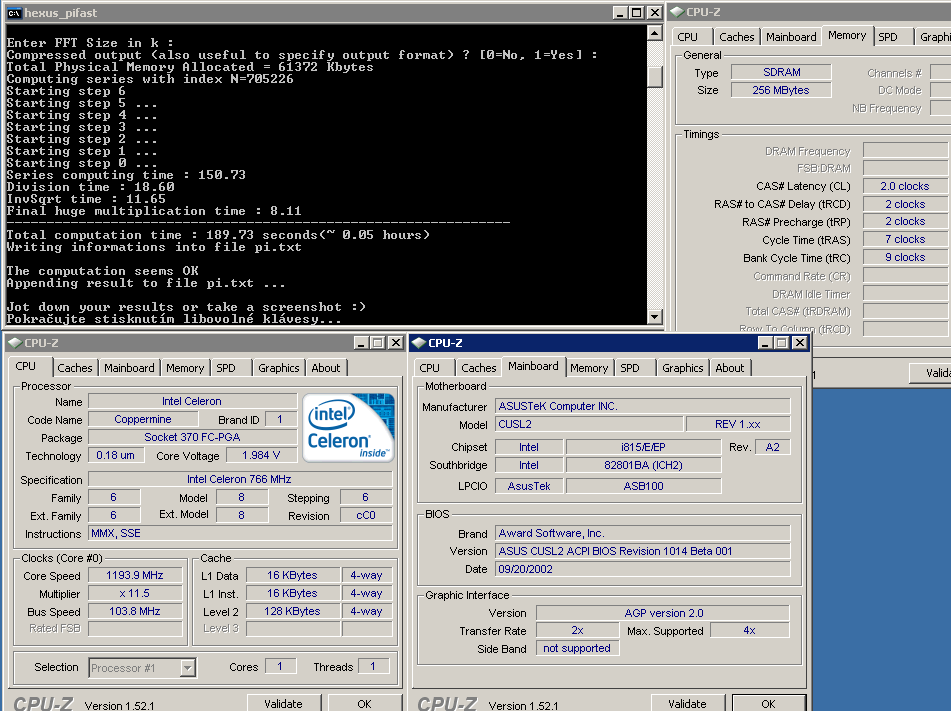Viewport: 951px width, 711px height.
Task: Click the CPU-Z title icon of the Mainboard window
Action: (x=419, y=343)
